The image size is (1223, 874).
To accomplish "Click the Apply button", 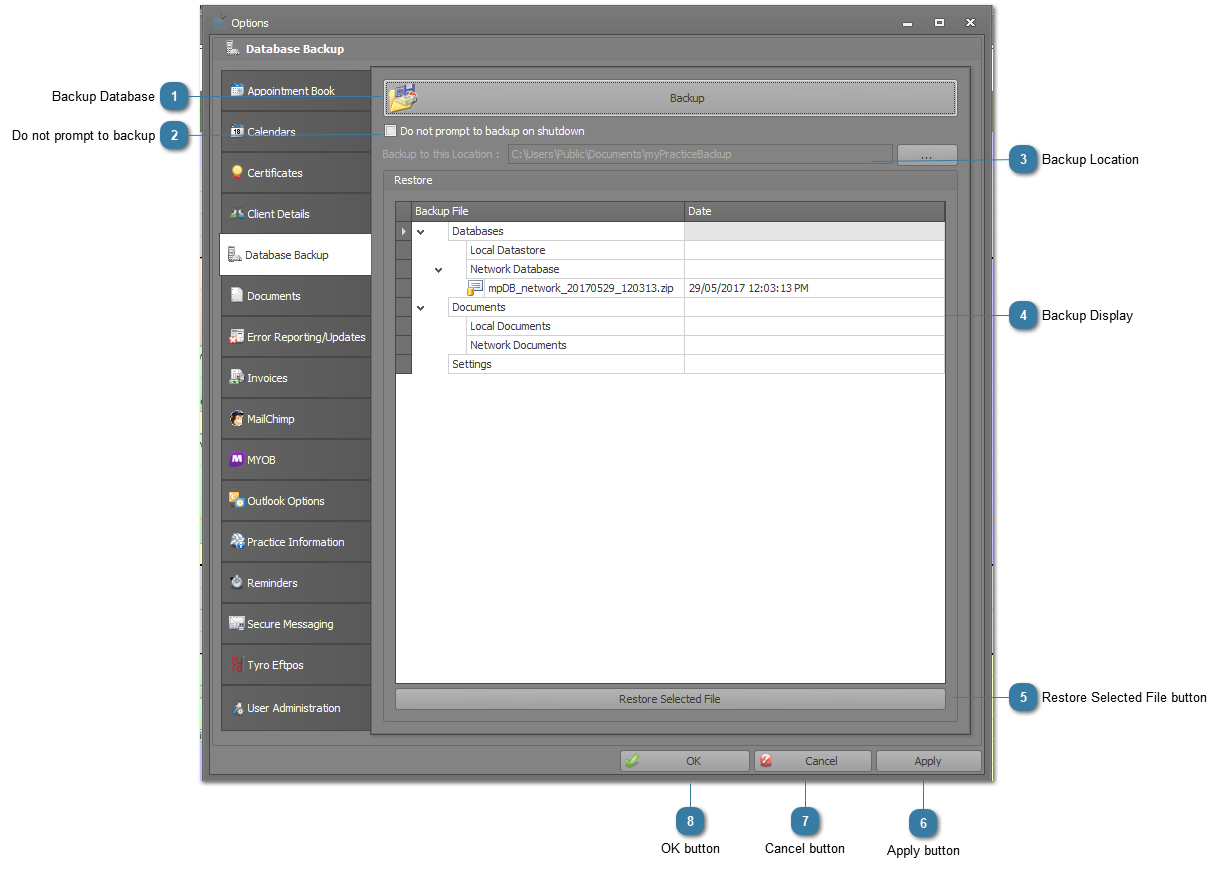I will (x=928, y=761).
